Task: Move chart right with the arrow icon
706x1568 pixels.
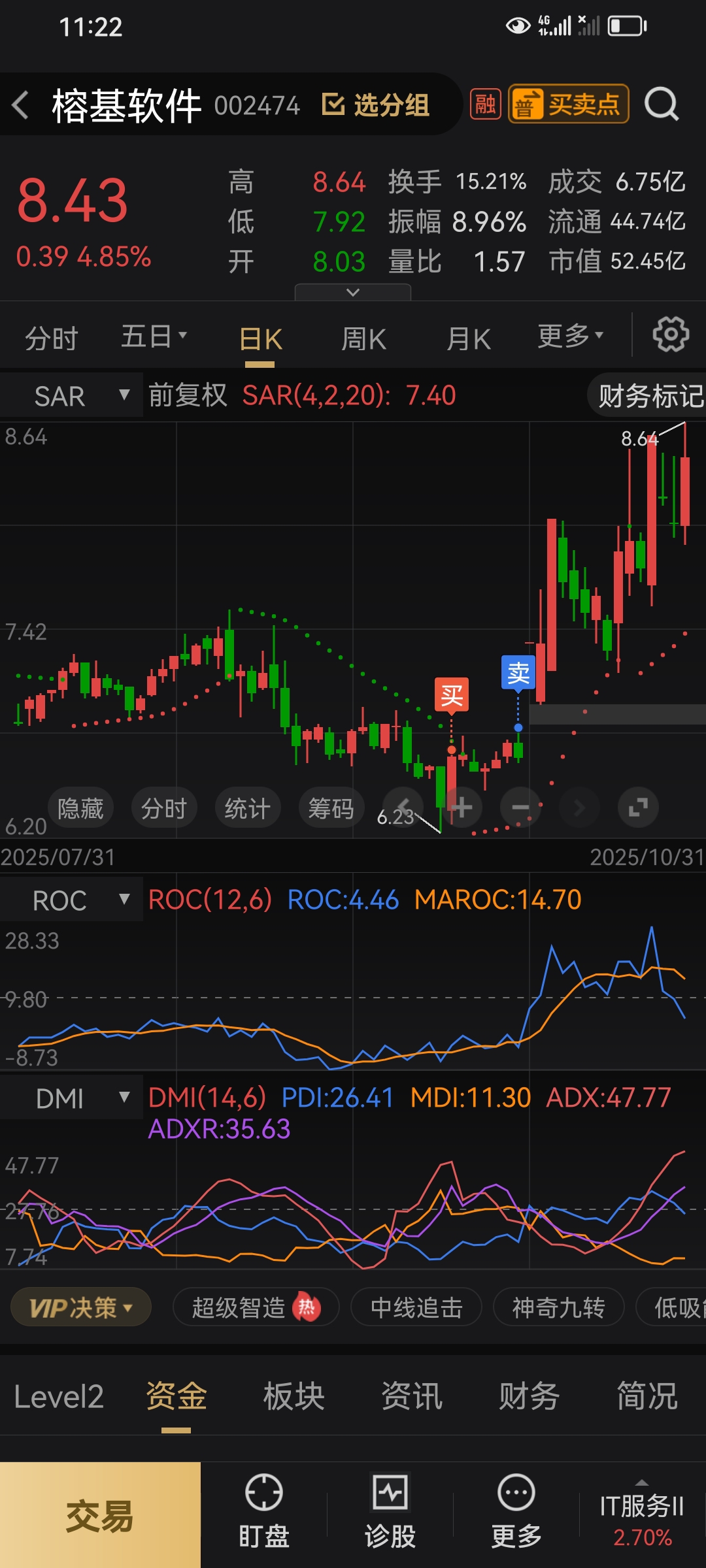Action: (579, 808)
